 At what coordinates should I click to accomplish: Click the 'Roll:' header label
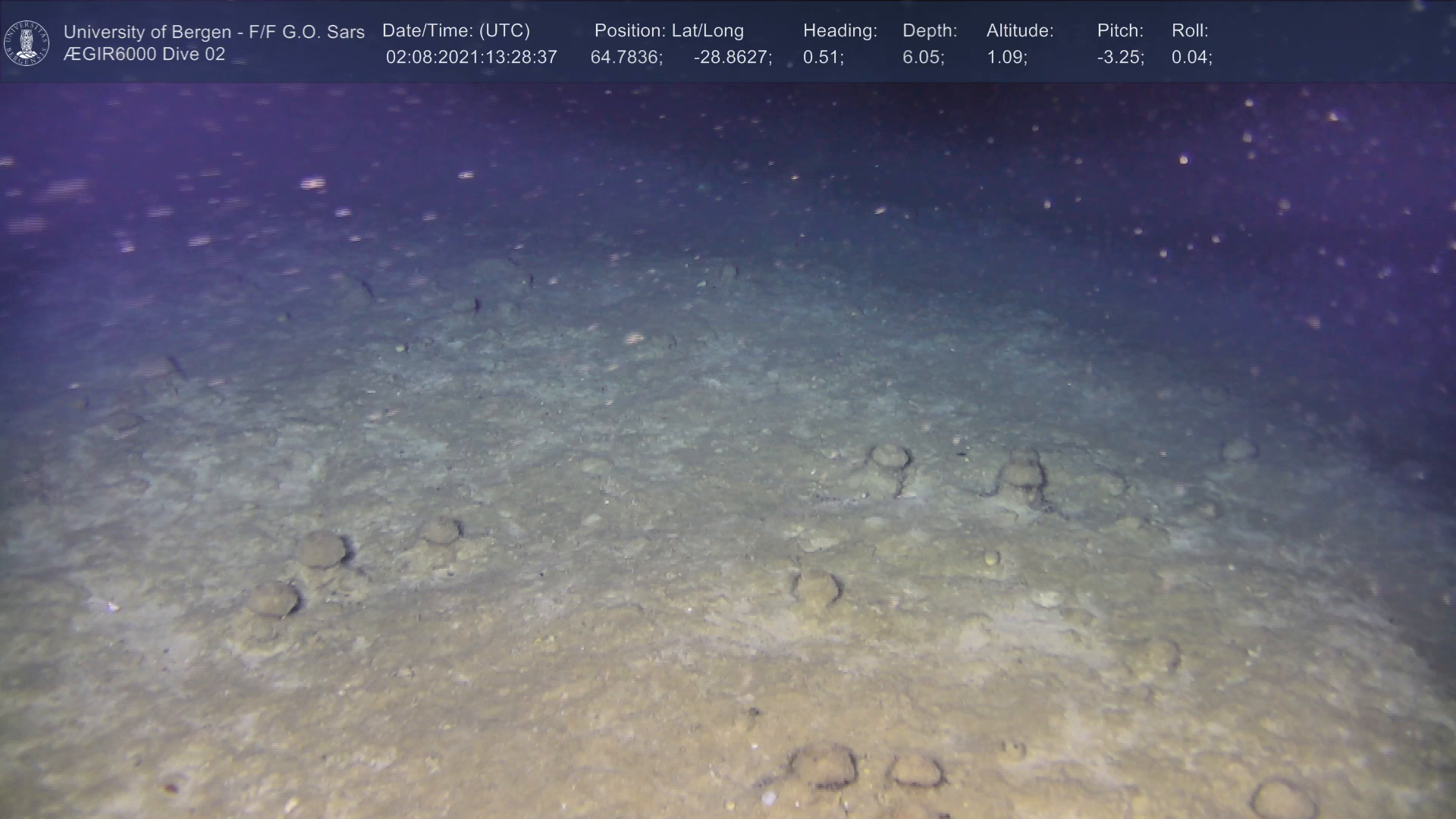click(1190, 31)
